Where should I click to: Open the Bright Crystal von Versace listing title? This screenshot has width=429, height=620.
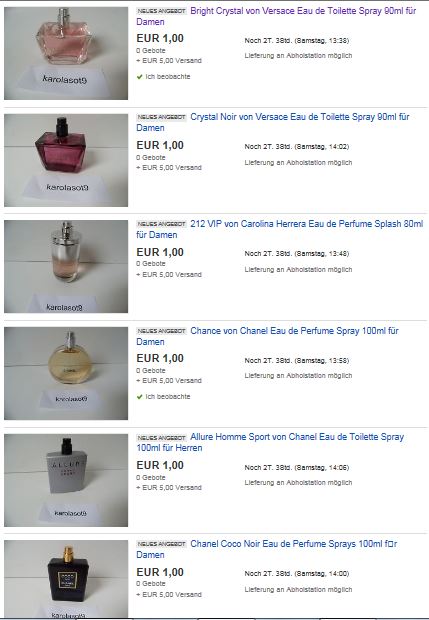[276, 16]
